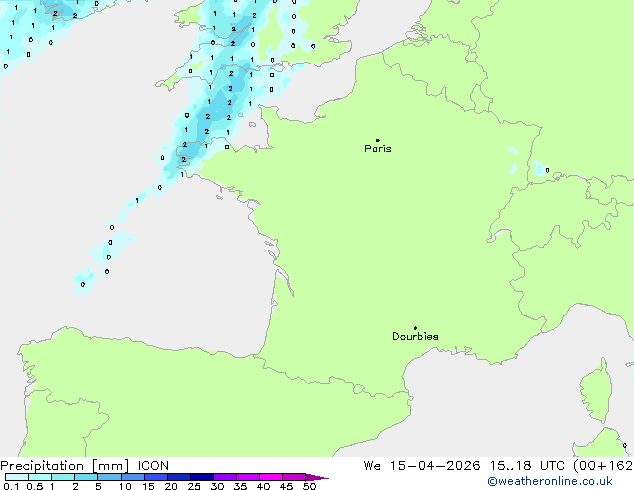Screen dimensions: 634x490
Task: Click the '(00+162' forecast run text
Action: click(603, 466)
